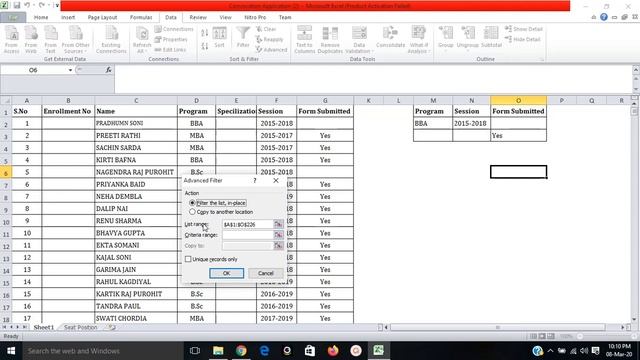Open File Explorer in taskbar
Screen dimensions: 640x360
click(218, 351)
